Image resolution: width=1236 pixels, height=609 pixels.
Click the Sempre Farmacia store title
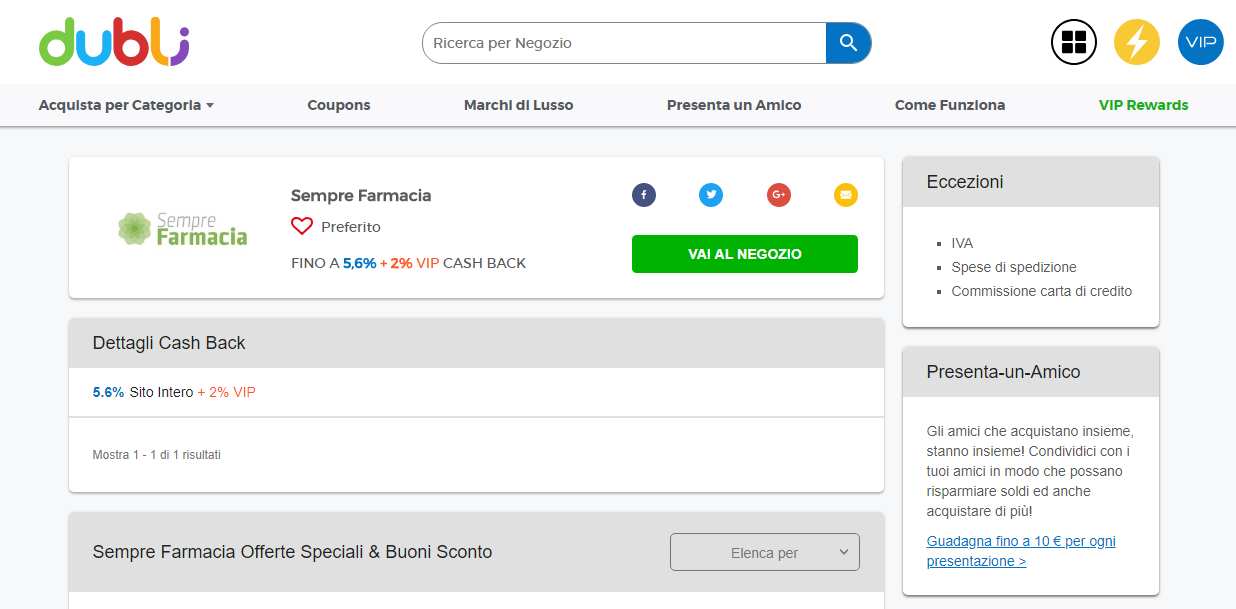click(361, 195)
